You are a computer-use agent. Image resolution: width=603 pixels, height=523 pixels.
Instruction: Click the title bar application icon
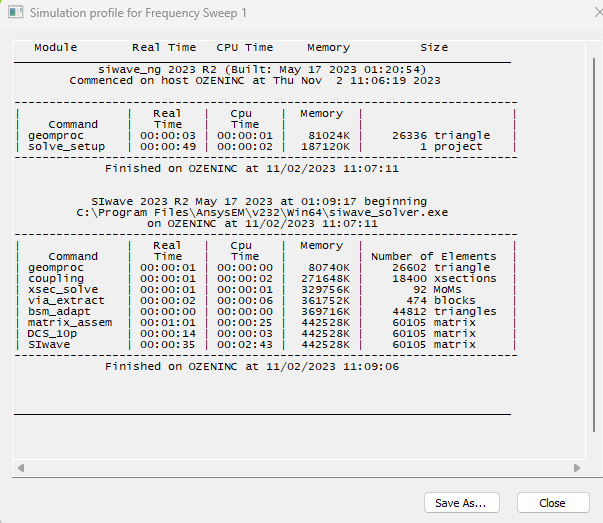point(14,13)
